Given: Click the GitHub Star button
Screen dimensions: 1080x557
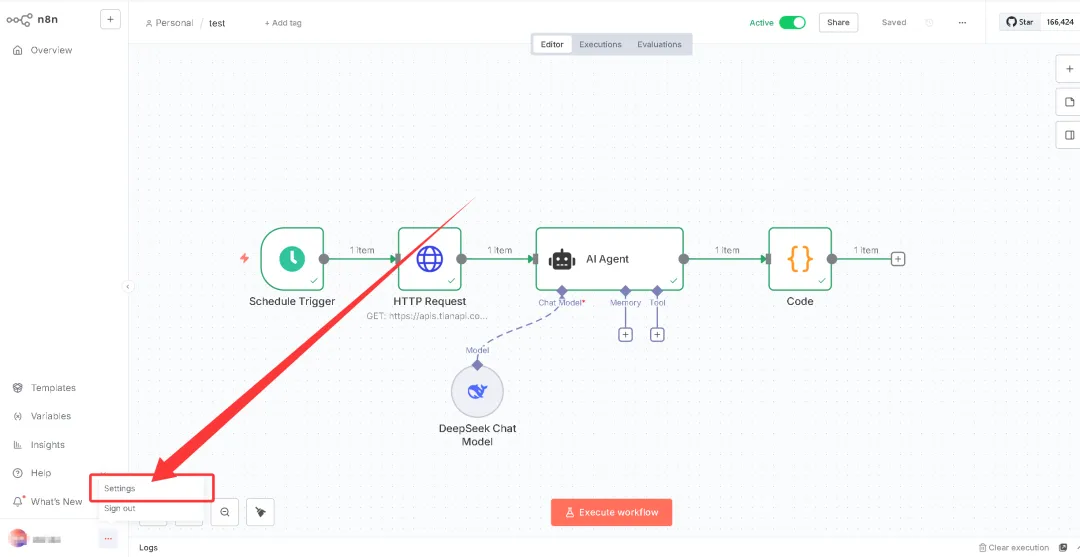Looking at the screenshot, I should [1019, 22].
